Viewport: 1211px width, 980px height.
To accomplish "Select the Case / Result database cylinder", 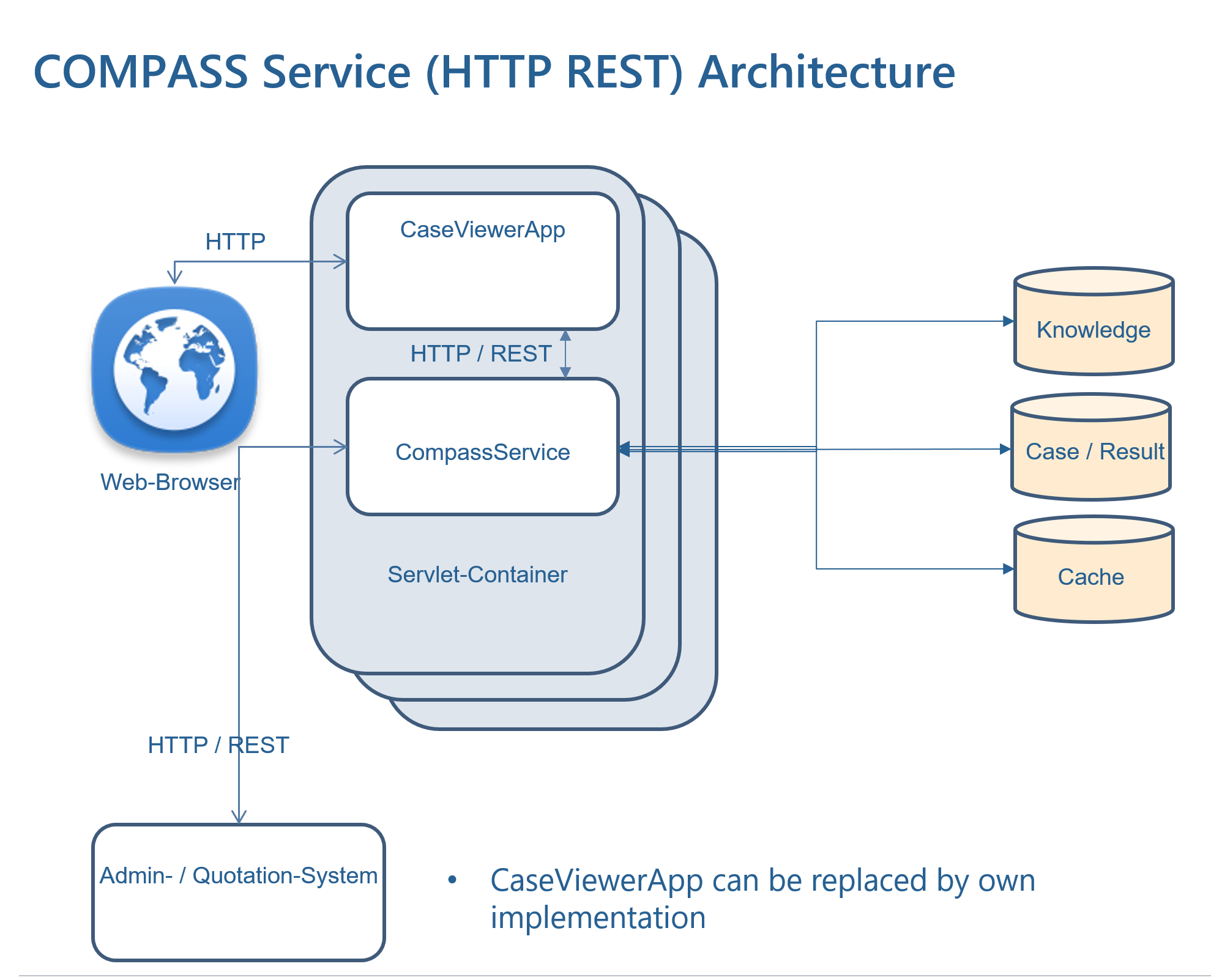I will (1091, 447).
